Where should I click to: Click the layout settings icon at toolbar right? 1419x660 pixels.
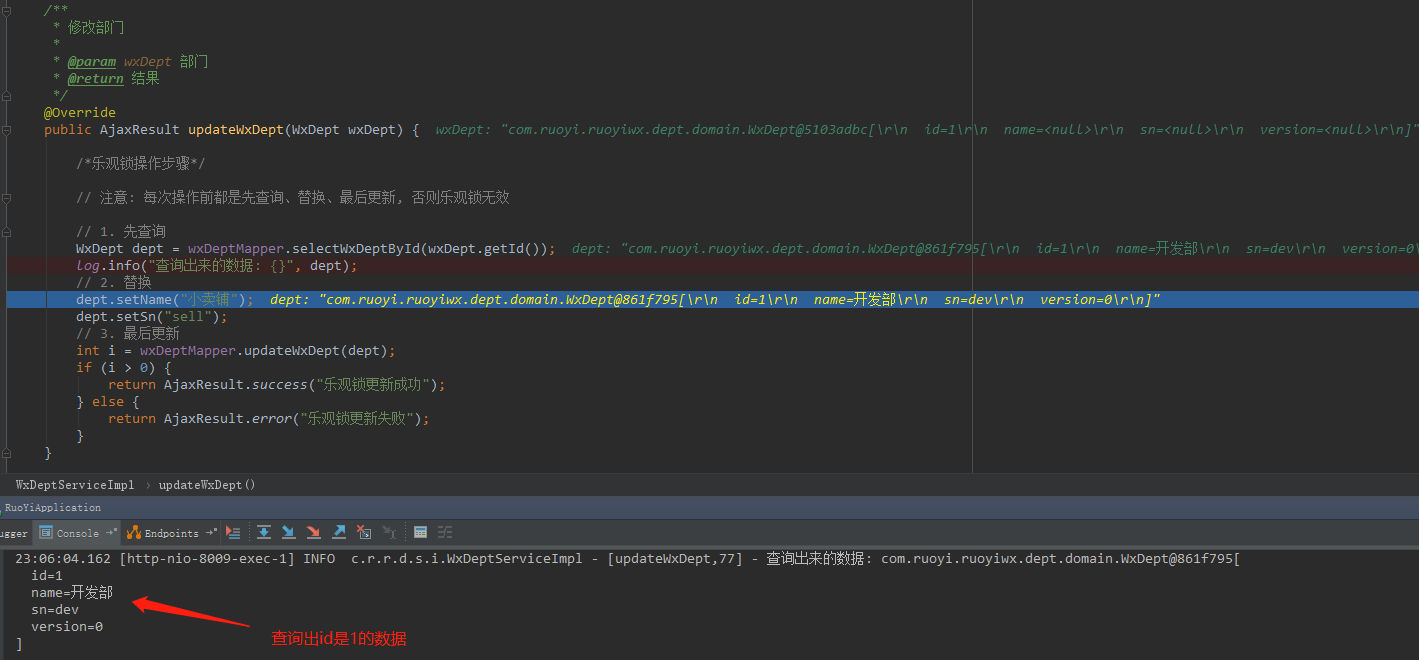pos(445,533)
